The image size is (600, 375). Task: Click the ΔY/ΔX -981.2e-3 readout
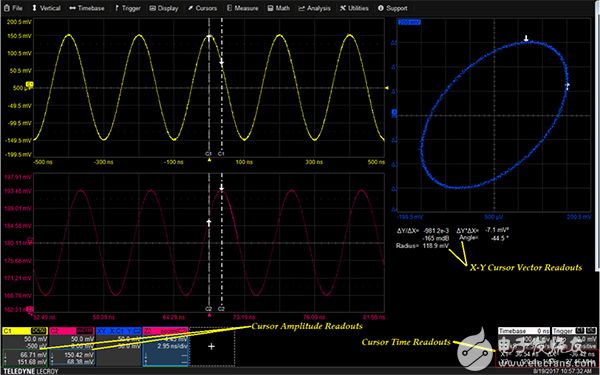[424, 230]
